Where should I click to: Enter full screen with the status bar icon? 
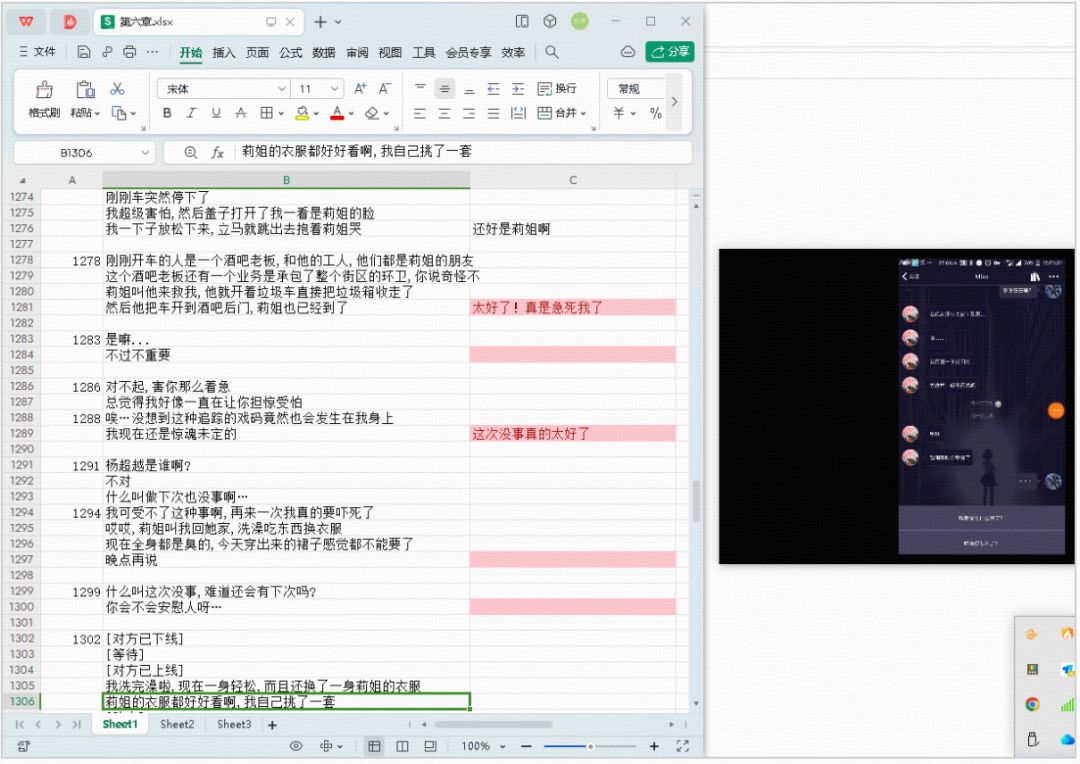[683, 746]
